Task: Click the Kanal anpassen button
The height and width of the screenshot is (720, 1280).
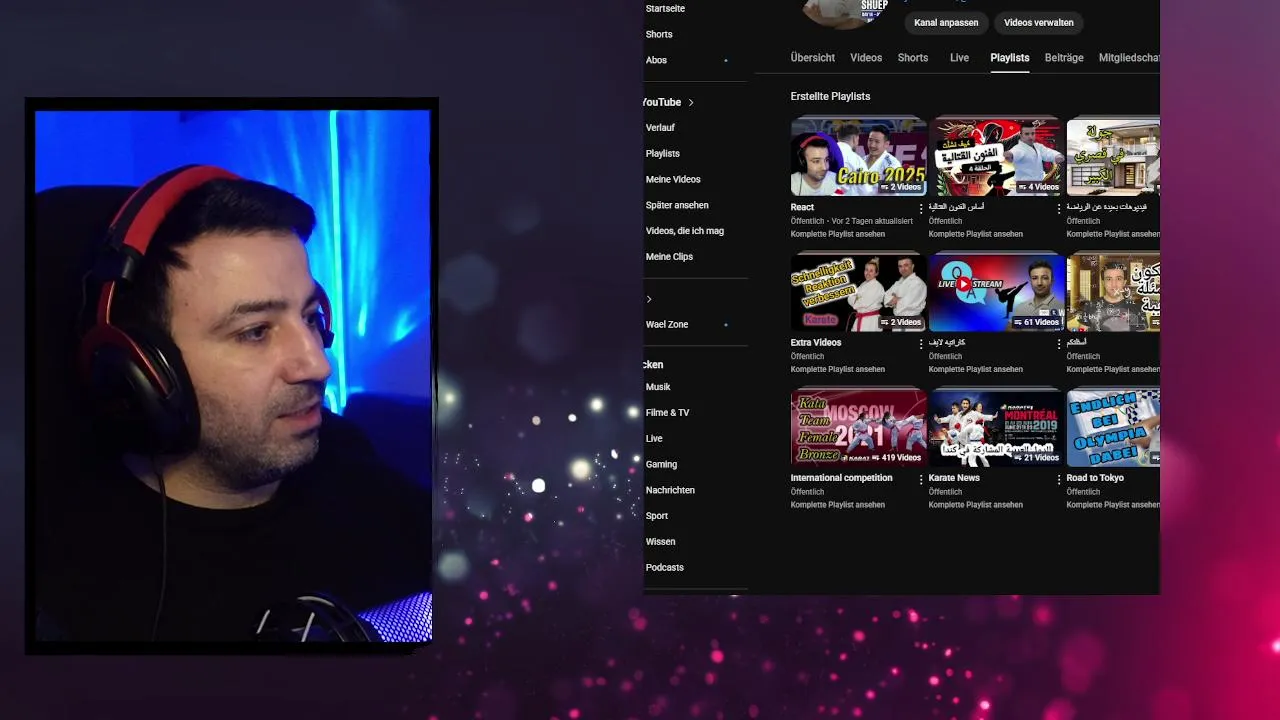Action: click(946, 22)
